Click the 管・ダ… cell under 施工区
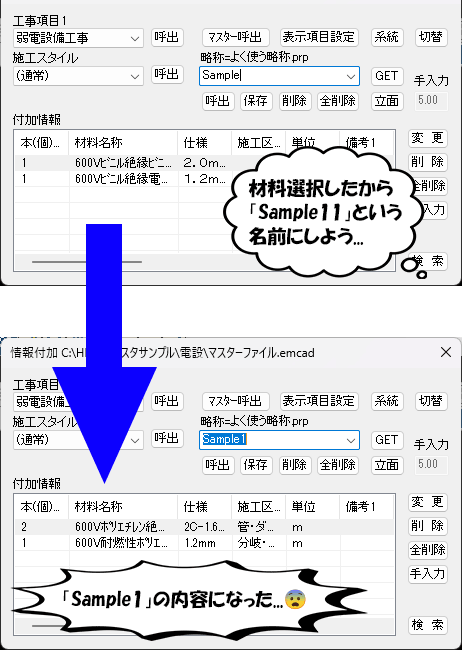Viewport: 462px width, 650px height. point(259,527)
